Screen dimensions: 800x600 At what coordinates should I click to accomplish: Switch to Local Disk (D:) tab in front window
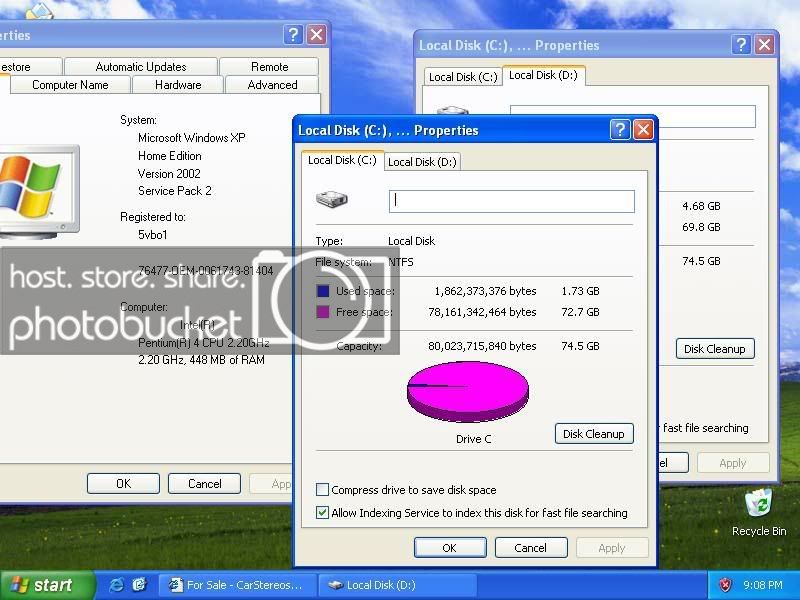422,162
